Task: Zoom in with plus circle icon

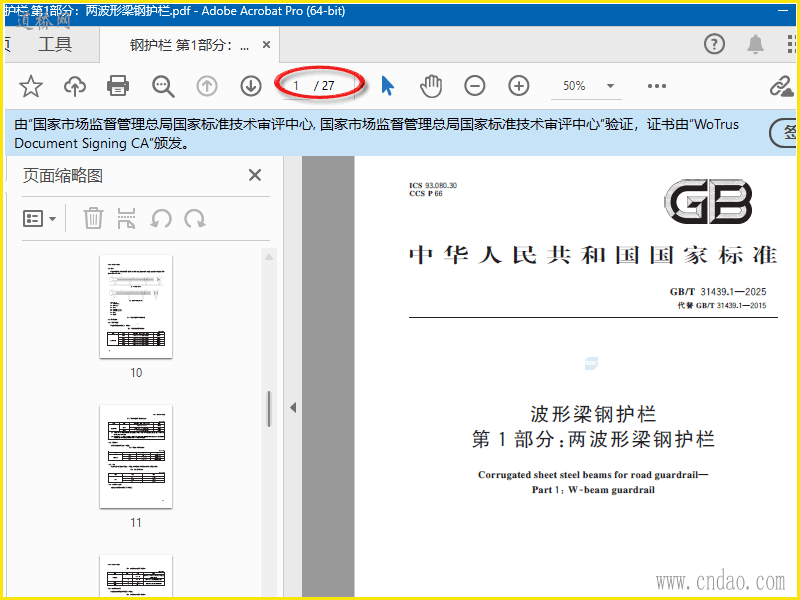Action: 518,86
